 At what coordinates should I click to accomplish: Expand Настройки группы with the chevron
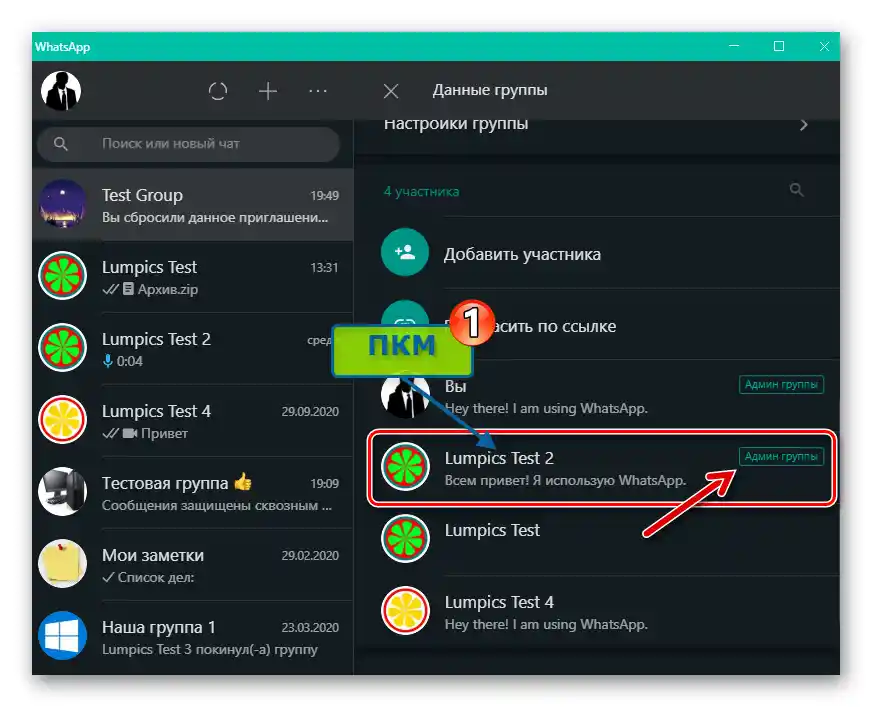(804, 125)
